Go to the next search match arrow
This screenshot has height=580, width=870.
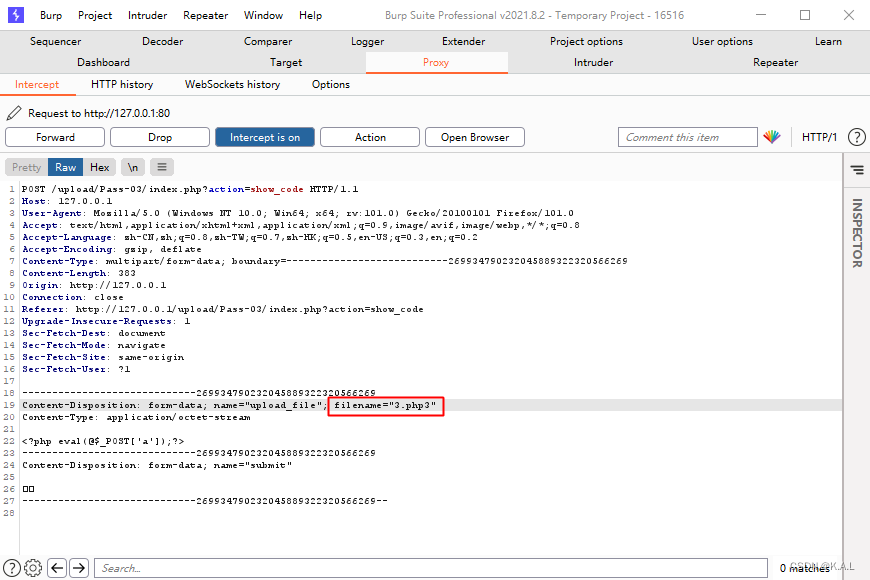pyautogui.click(x=79, y=568)
